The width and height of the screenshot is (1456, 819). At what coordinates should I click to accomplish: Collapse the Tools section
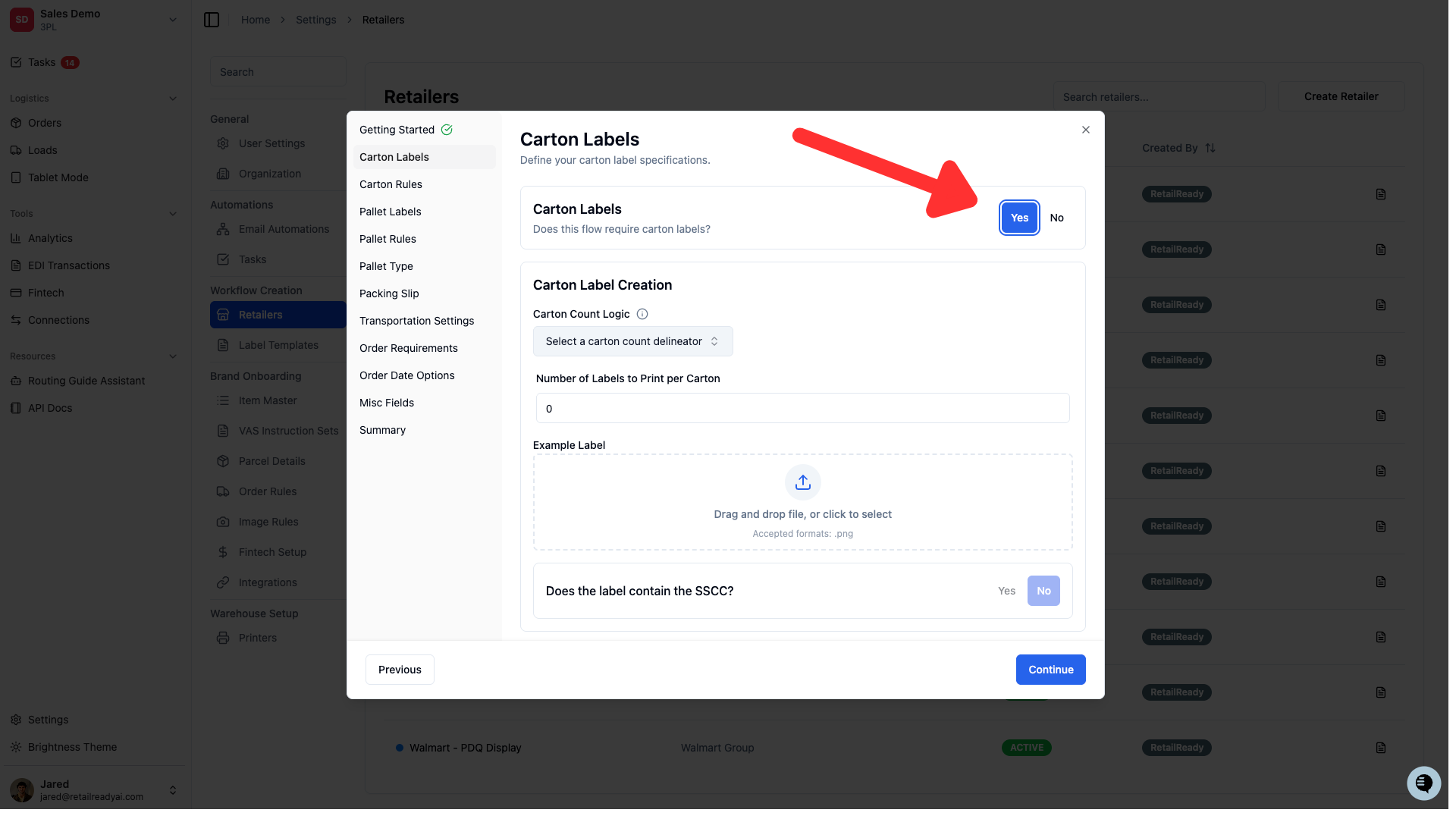(x=172, y=214)
